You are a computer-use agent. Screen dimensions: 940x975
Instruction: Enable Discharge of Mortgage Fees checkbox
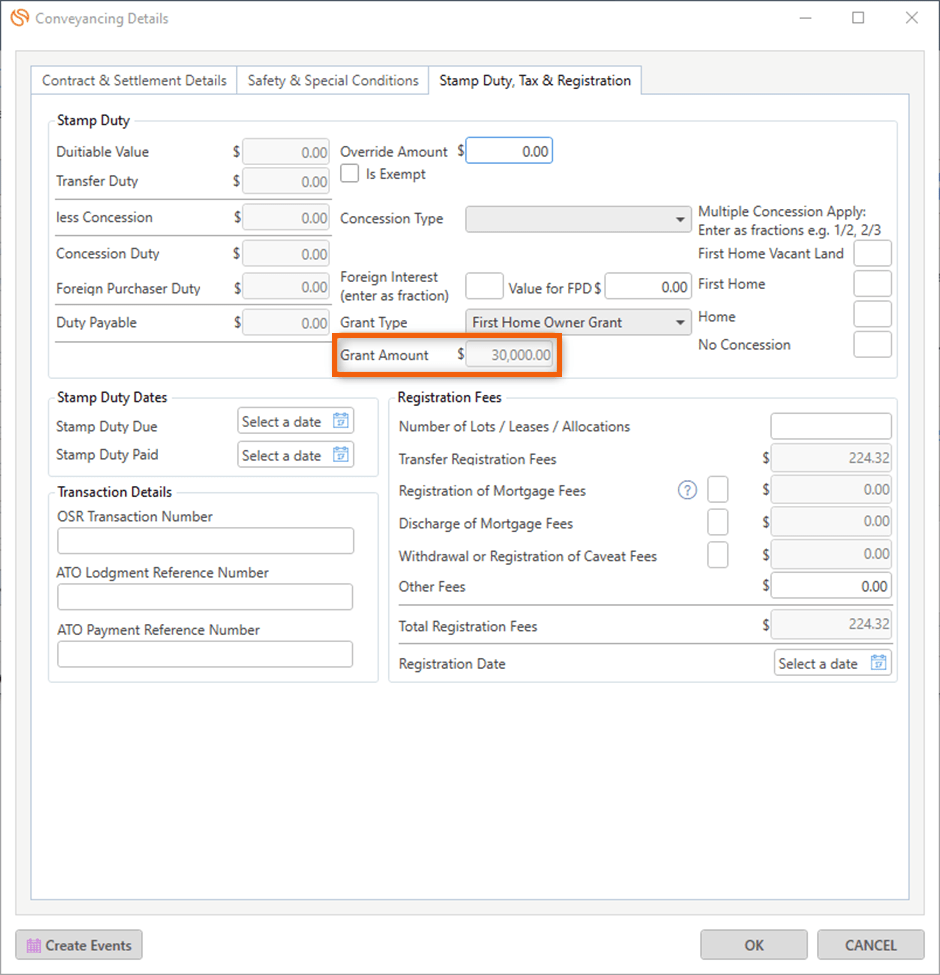717,522
